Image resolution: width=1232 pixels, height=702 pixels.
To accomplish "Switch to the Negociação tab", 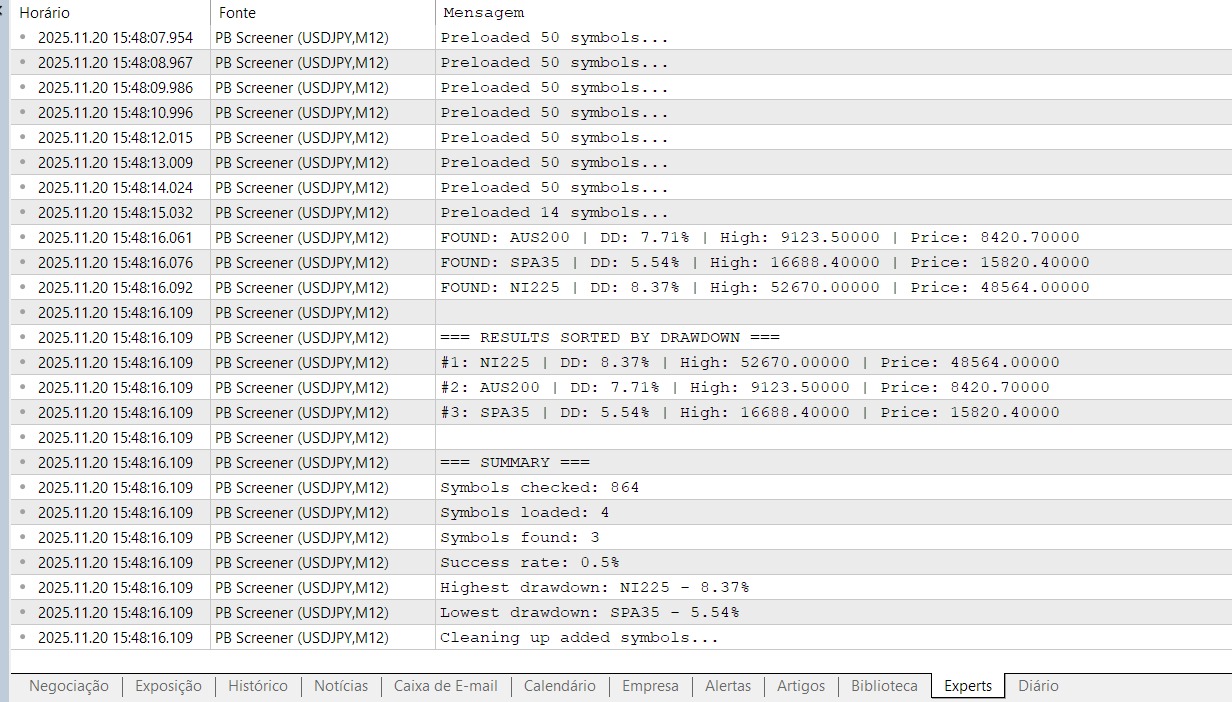I will (x=68, y=686).
